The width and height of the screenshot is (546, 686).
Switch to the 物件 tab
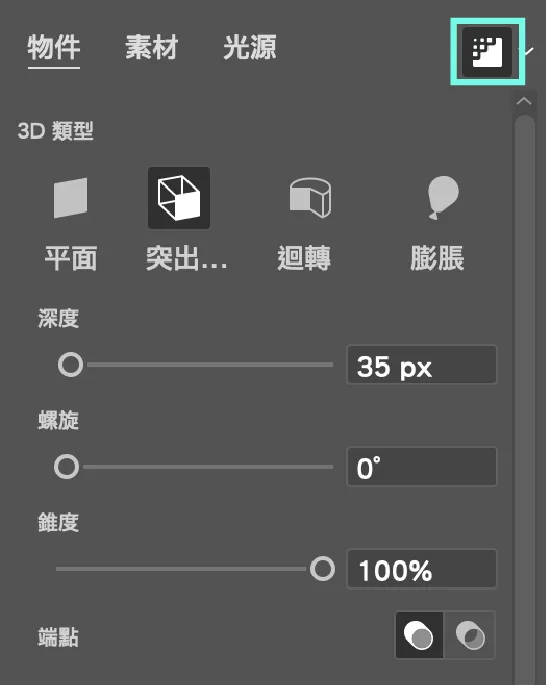pos(54,47)
